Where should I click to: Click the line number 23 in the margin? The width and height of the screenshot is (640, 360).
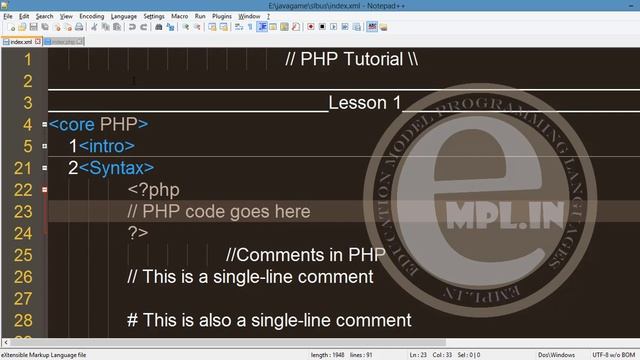[23, 211]
